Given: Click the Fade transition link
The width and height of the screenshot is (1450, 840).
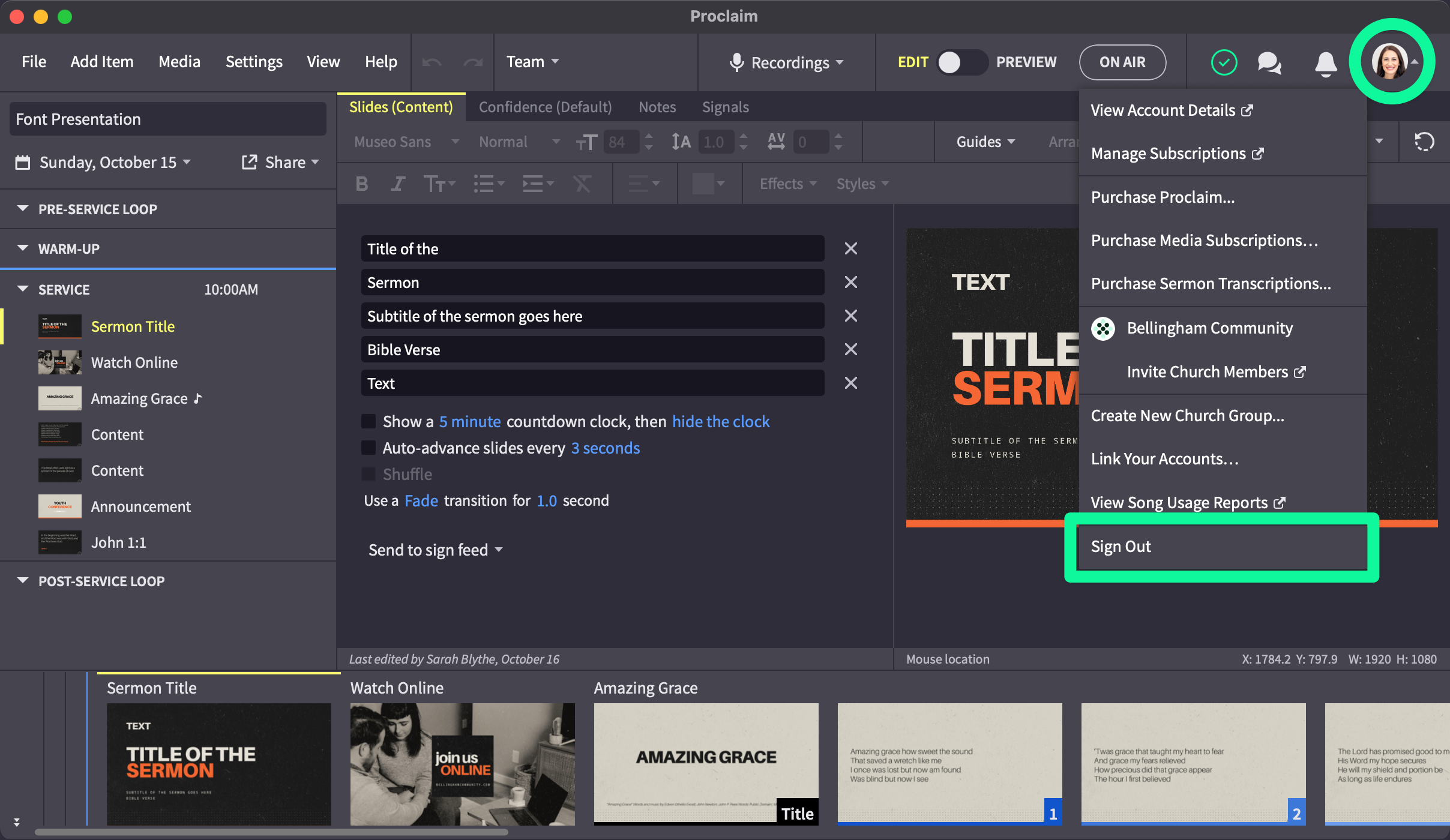Looking at the screenshot, I should (x=421, y=500).
